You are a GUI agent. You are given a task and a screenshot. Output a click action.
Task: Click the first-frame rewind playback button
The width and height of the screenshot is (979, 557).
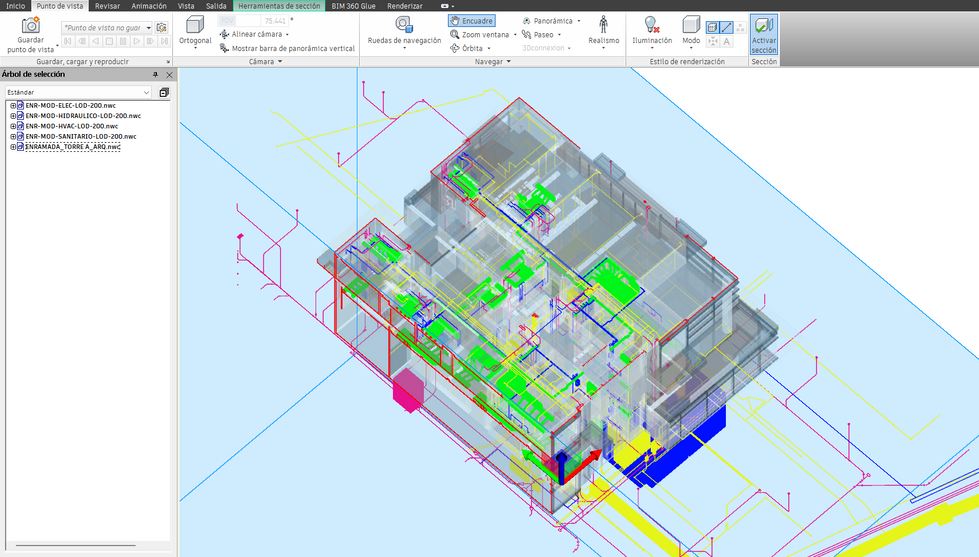pyautogui.click(x=68, y=41)
